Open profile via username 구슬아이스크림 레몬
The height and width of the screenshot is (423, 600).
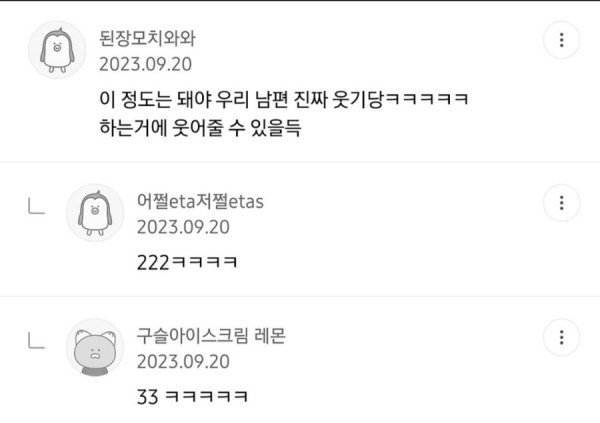pyautogui.click(x=211, y=336)
